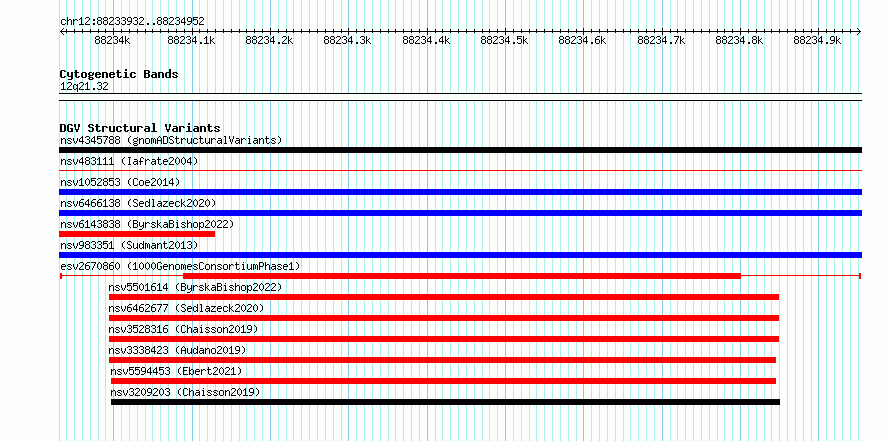The height and width of the screenshot is (441, 890).
Task: Click the 88234.3k ruler tick label
Action: click(347, 40)
